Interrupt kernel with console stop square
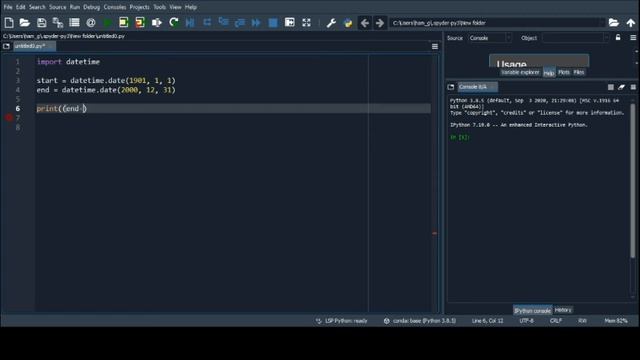The image size is (640, 360). coord(611,87)
